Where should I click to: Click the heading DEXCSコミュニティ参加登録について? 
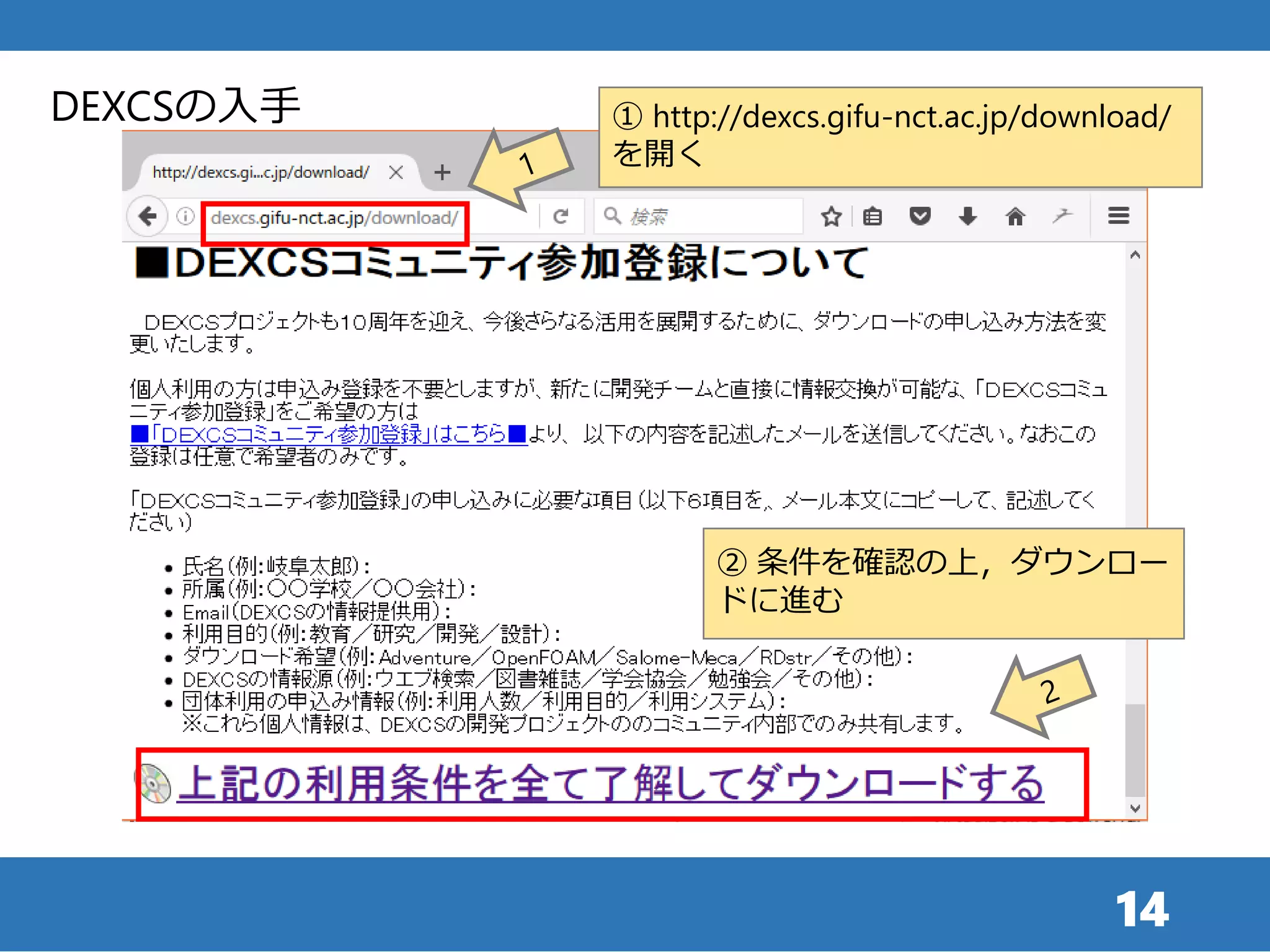[x=501, y=263]
